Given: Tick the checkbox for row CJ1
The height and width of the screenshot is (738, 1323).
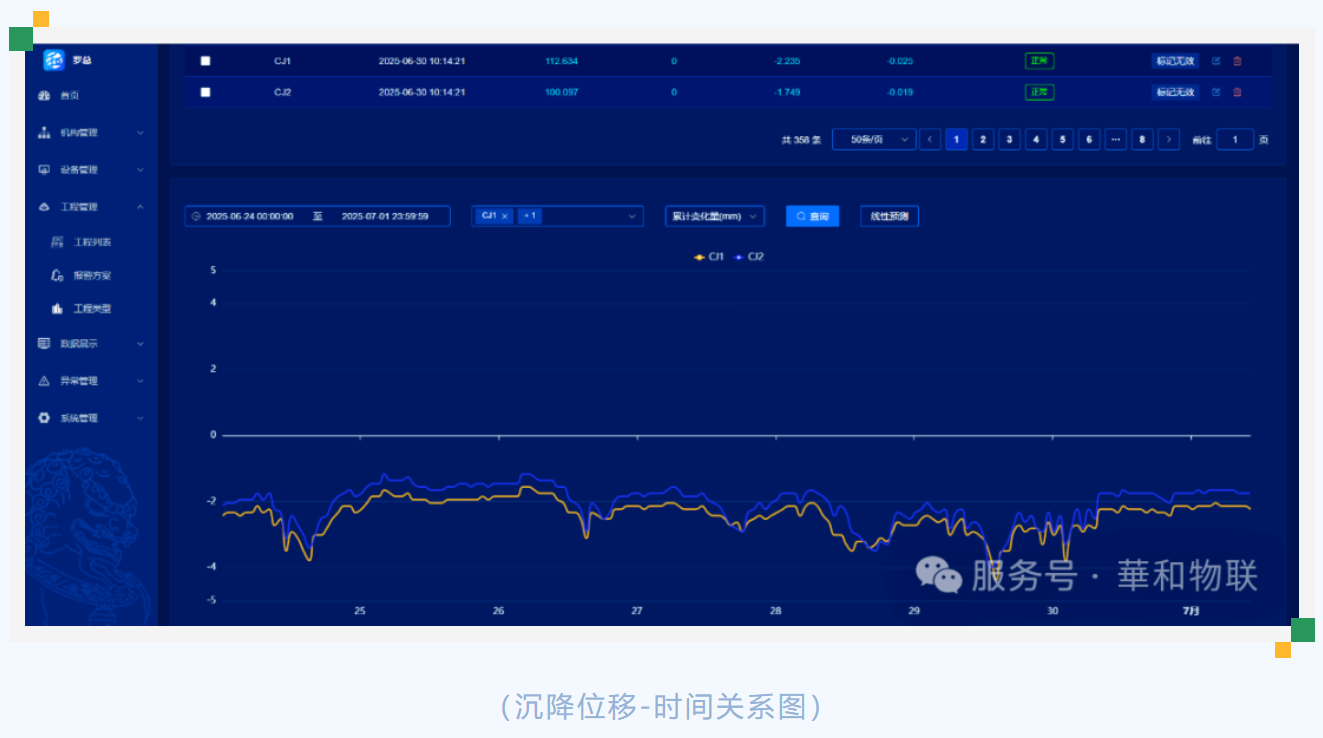Looking at the screenshot, I should pos(205,61).
